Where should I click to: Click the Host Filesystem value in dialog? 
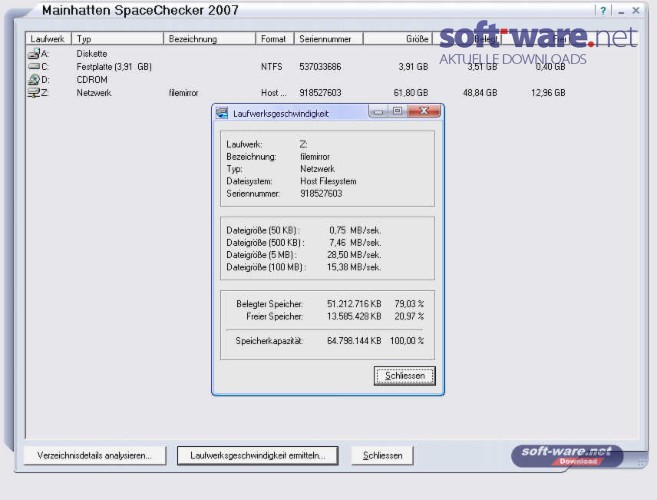[x=328, y=181]
